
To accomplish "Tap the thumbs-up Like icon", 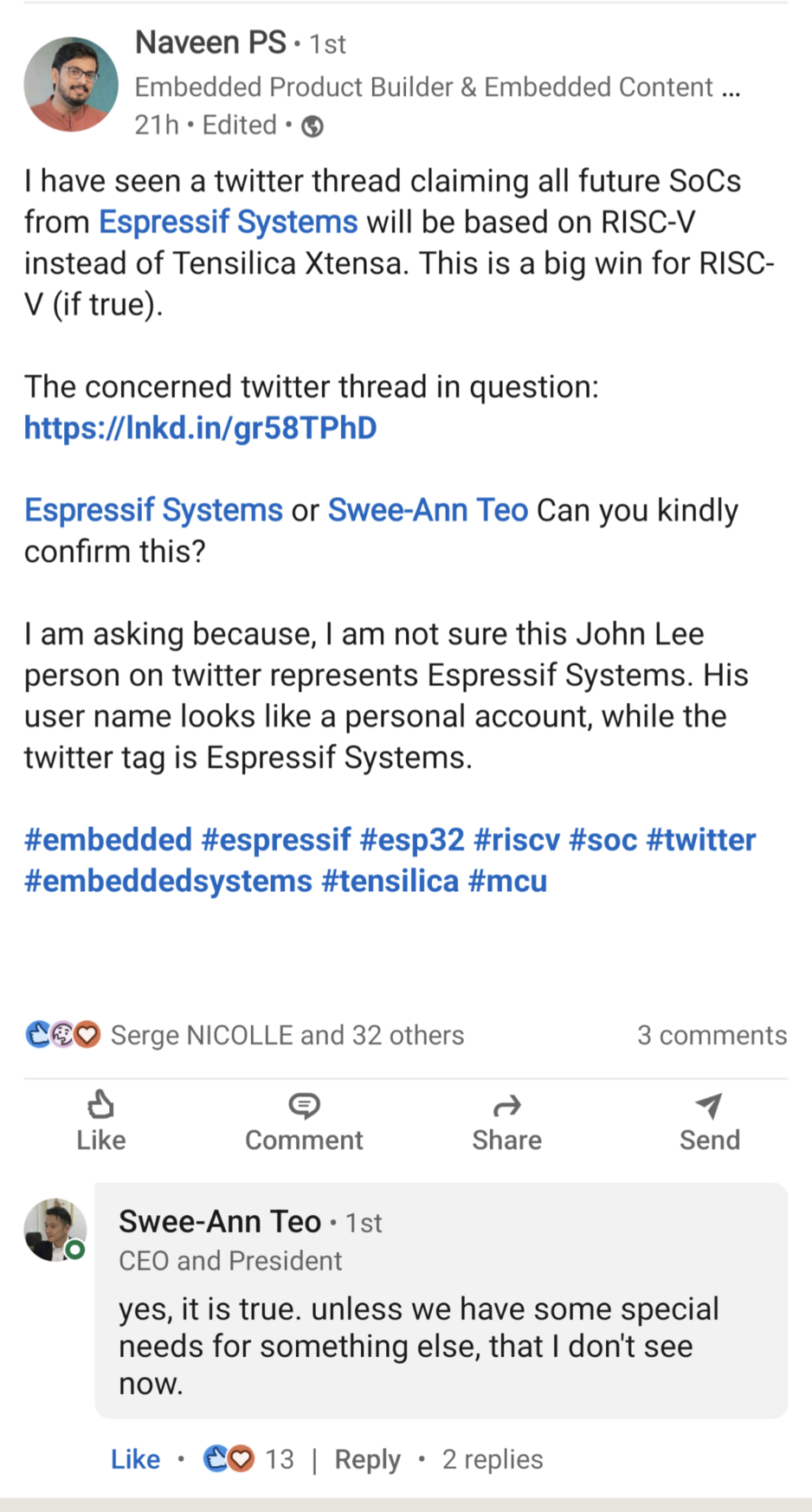I will coord(101,1106).
